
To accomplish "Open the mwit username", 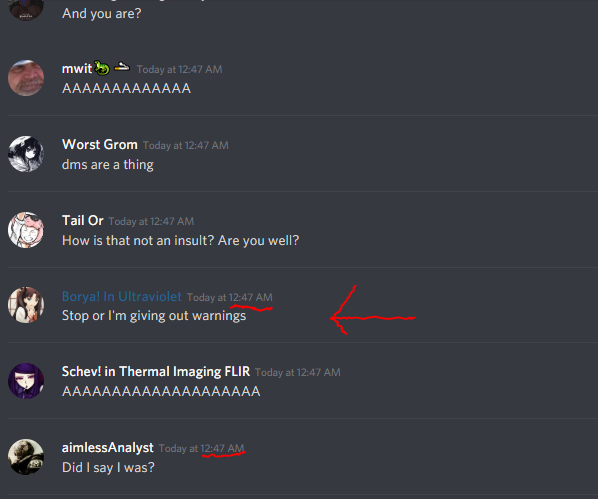I will [77, 69].
